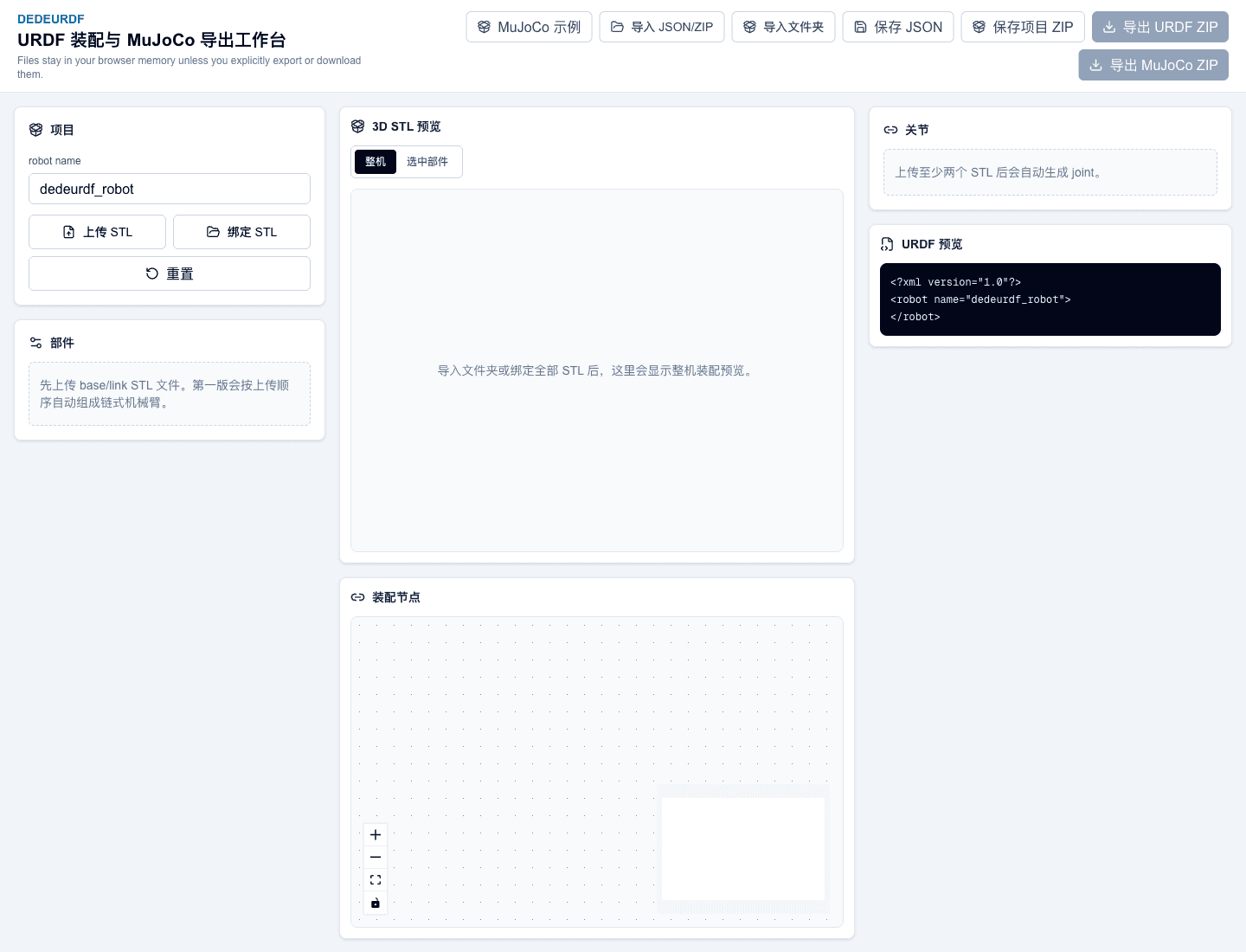Switch to 整机 preview tab
The image size is (1246, 952).
click(x=376, y=162)
